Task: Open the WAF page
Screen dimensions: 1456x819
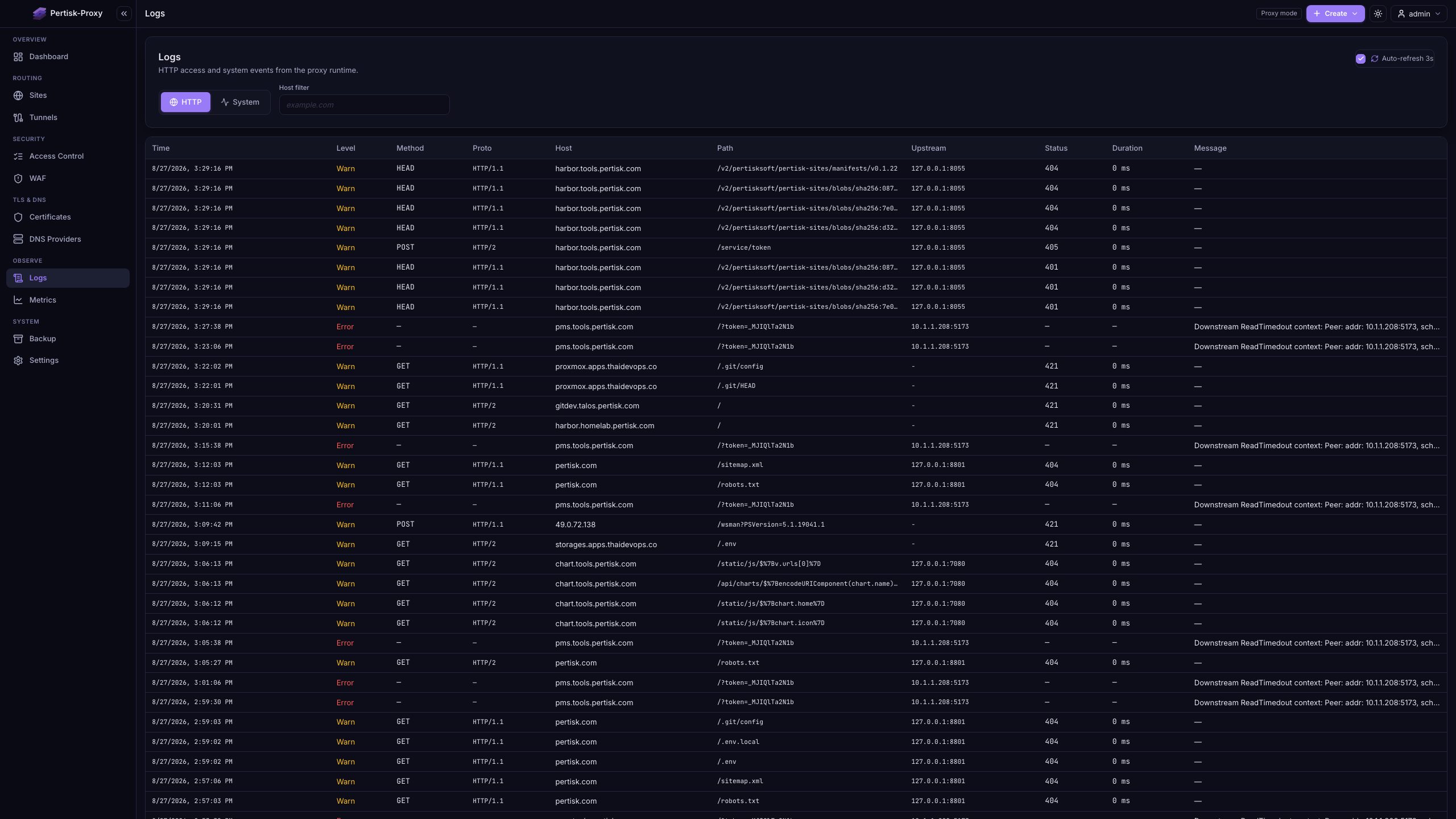Action: point(68,179)
